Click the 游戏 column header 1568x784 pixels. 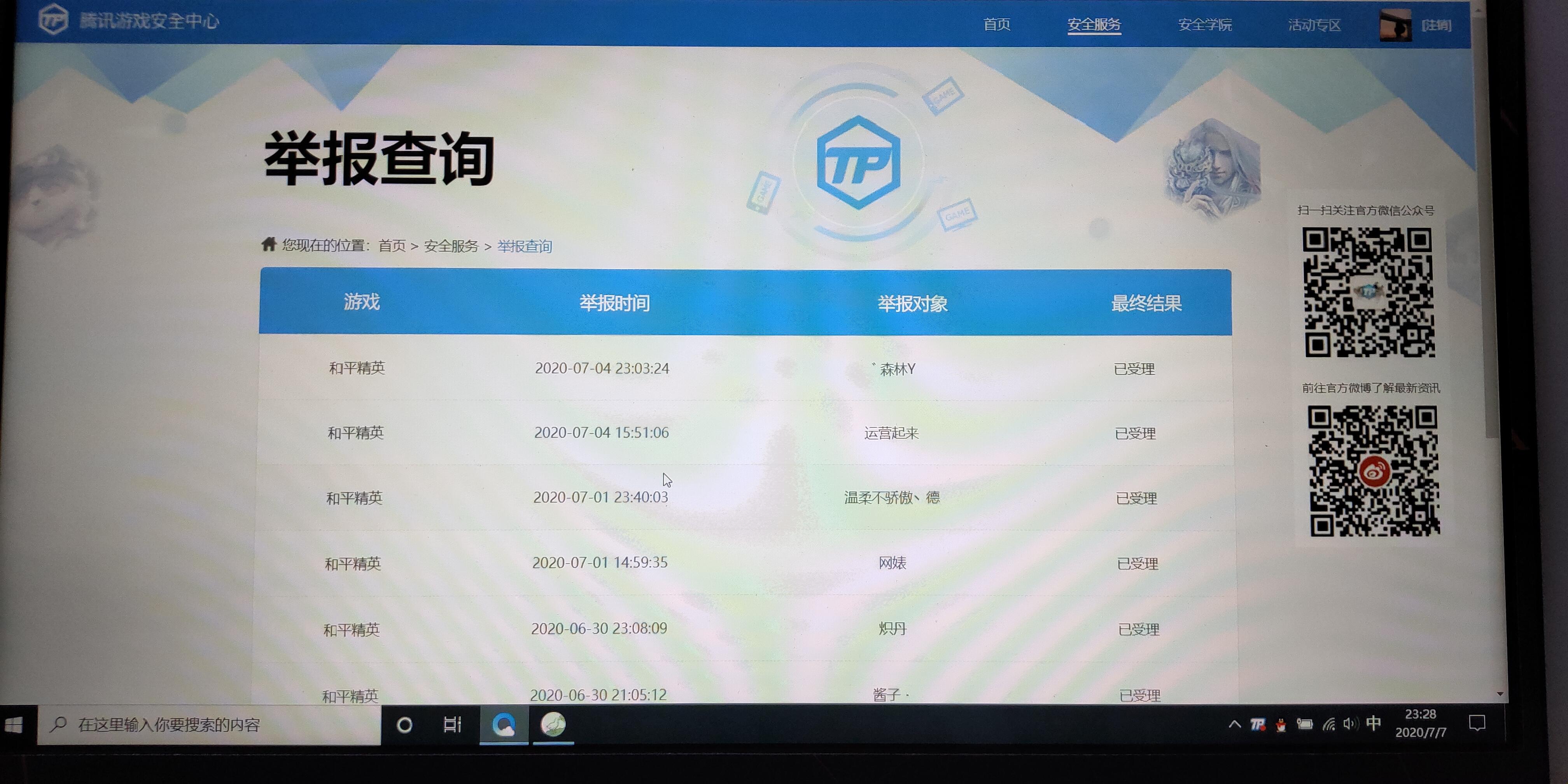pos(362,301)
